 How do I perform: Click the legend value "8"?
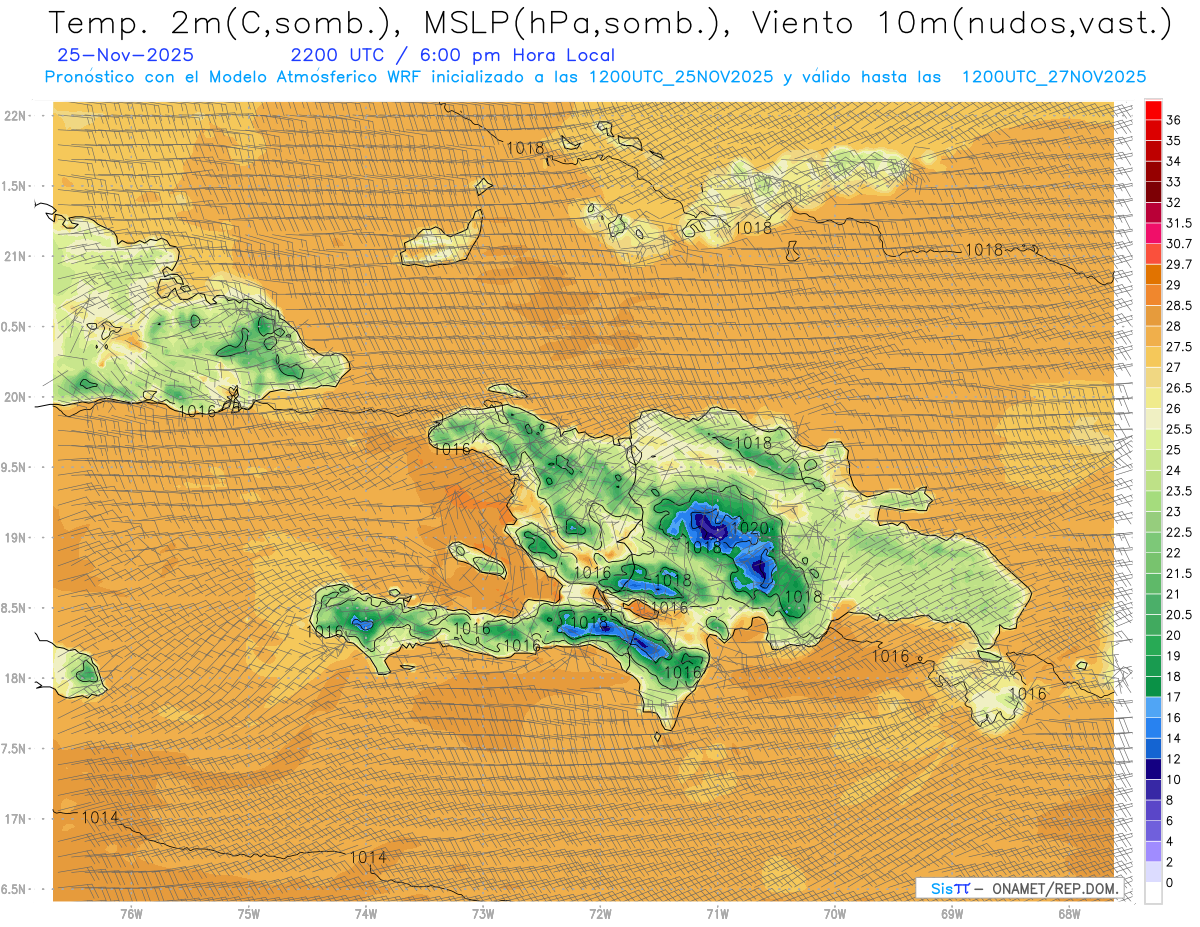(1170, 800)
